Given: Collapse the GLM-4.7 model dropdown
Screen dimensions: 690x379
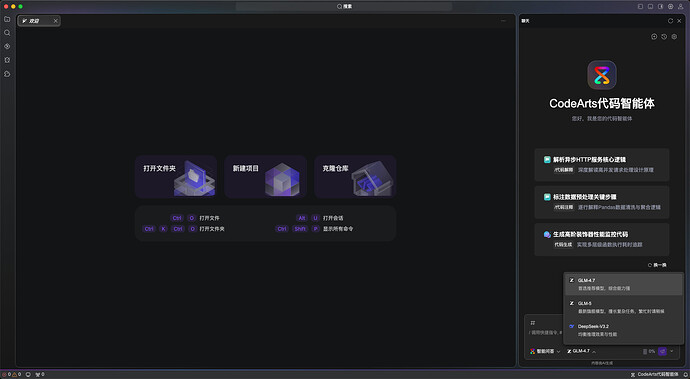Looking at the screenshot, I should [581, 351].
